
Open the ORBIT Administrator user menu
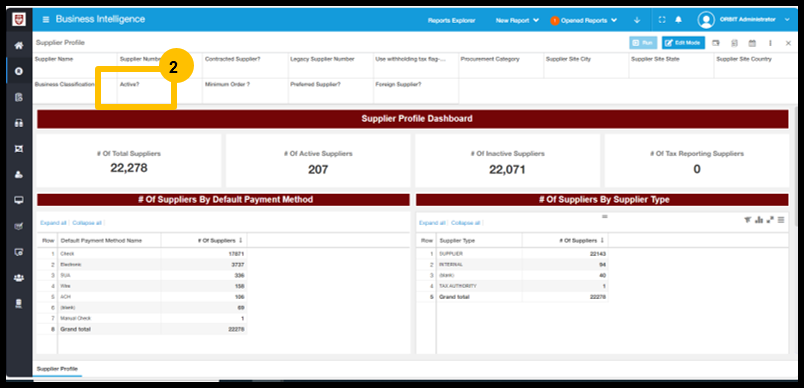tap(743, 19)
